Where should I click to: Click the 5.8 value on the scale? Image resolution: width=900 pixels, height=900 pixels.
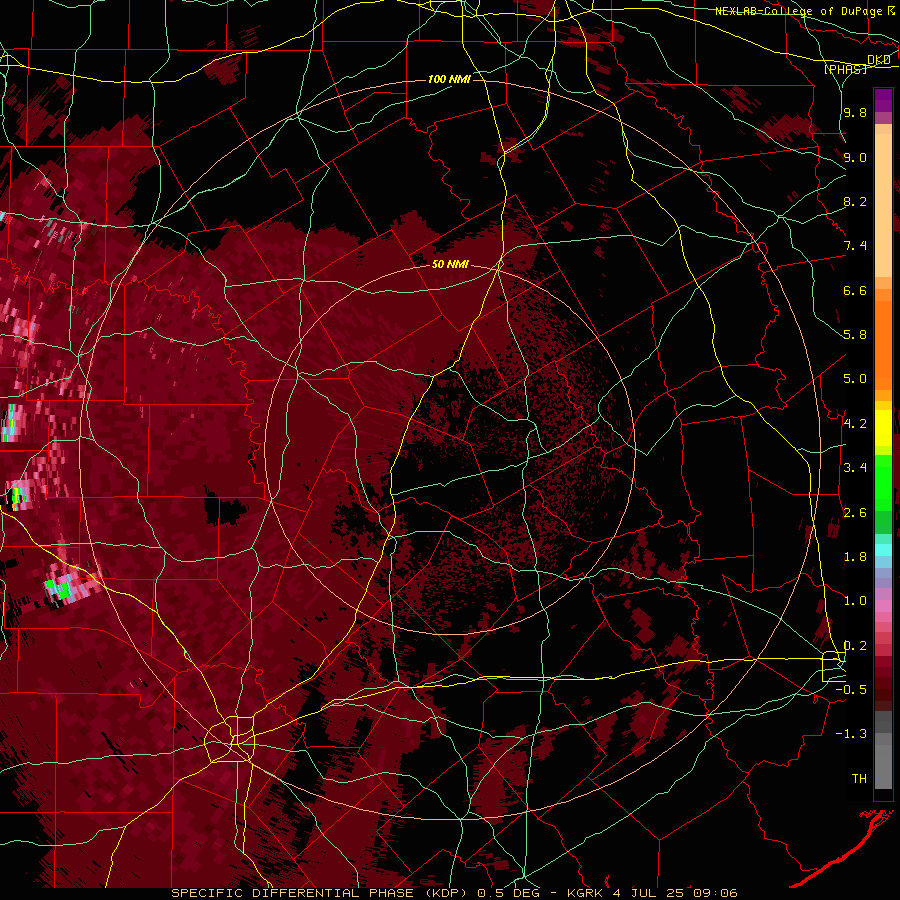[x=855, y=335]
